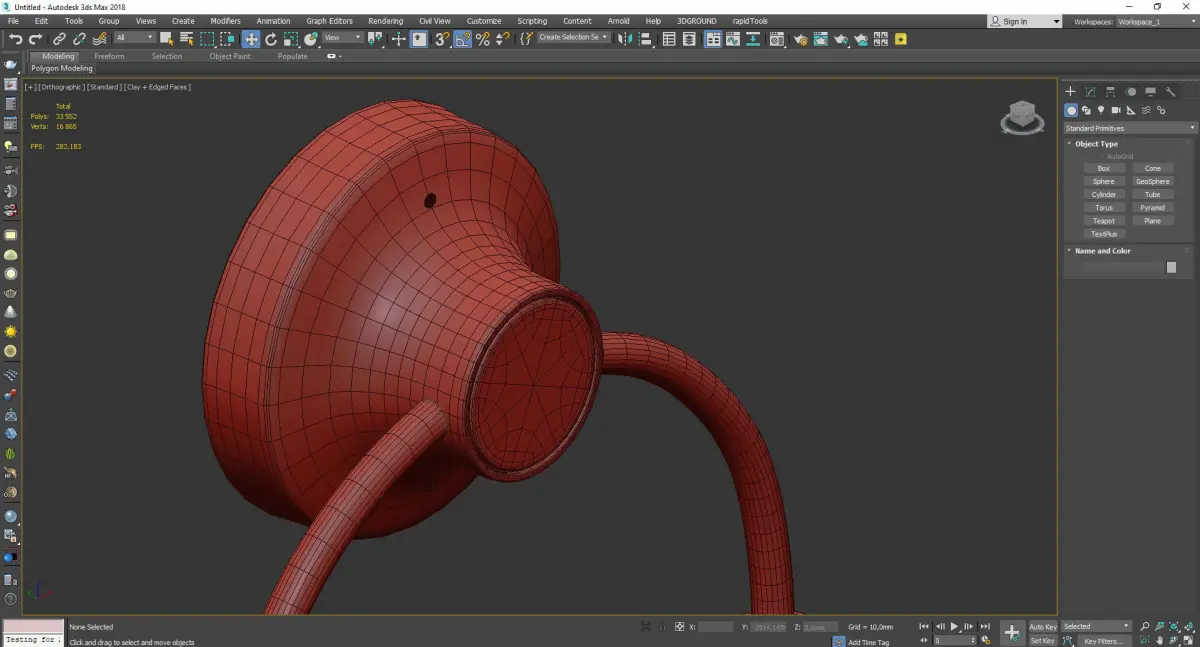Open the Modify panel tab icon
Screen dimensions: 1200x647
[1090, 92]
